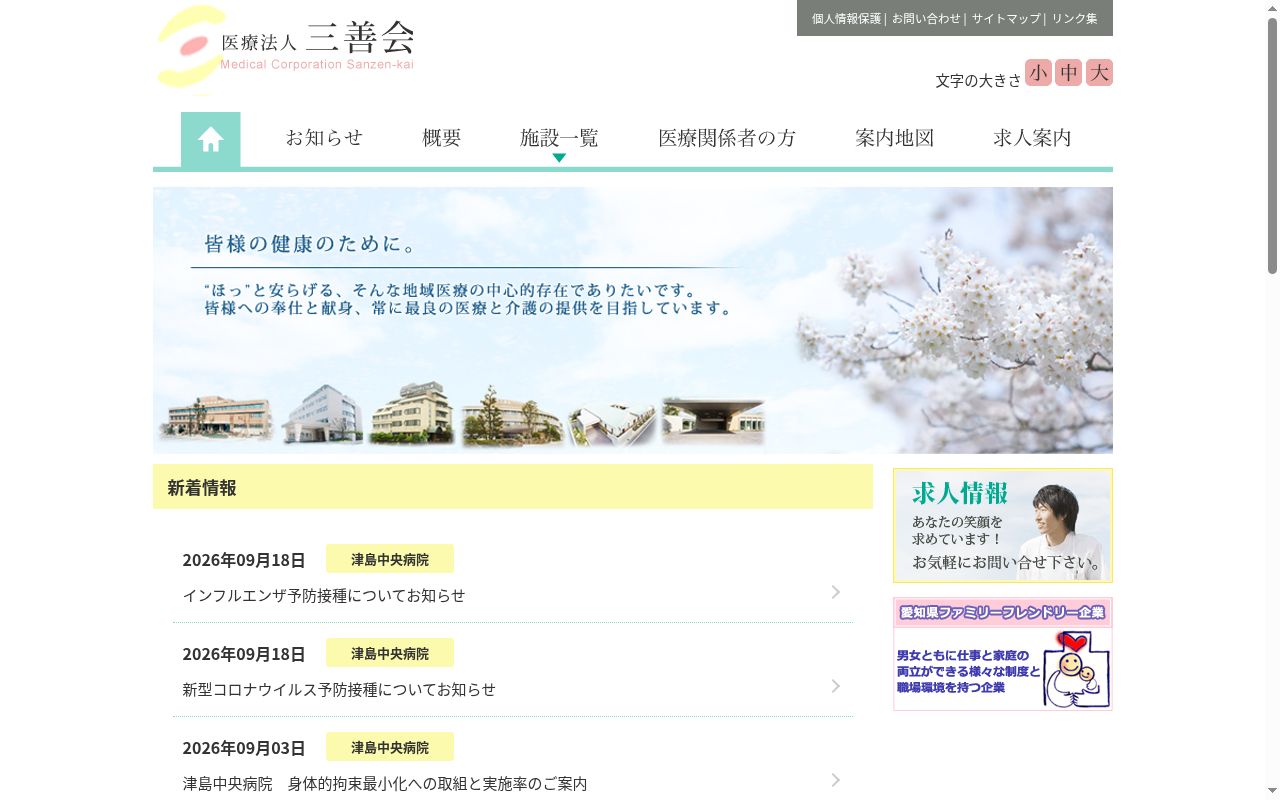
Task: Expand the 施設一覧 dropdown menu
Action: (x=559, y=139)
